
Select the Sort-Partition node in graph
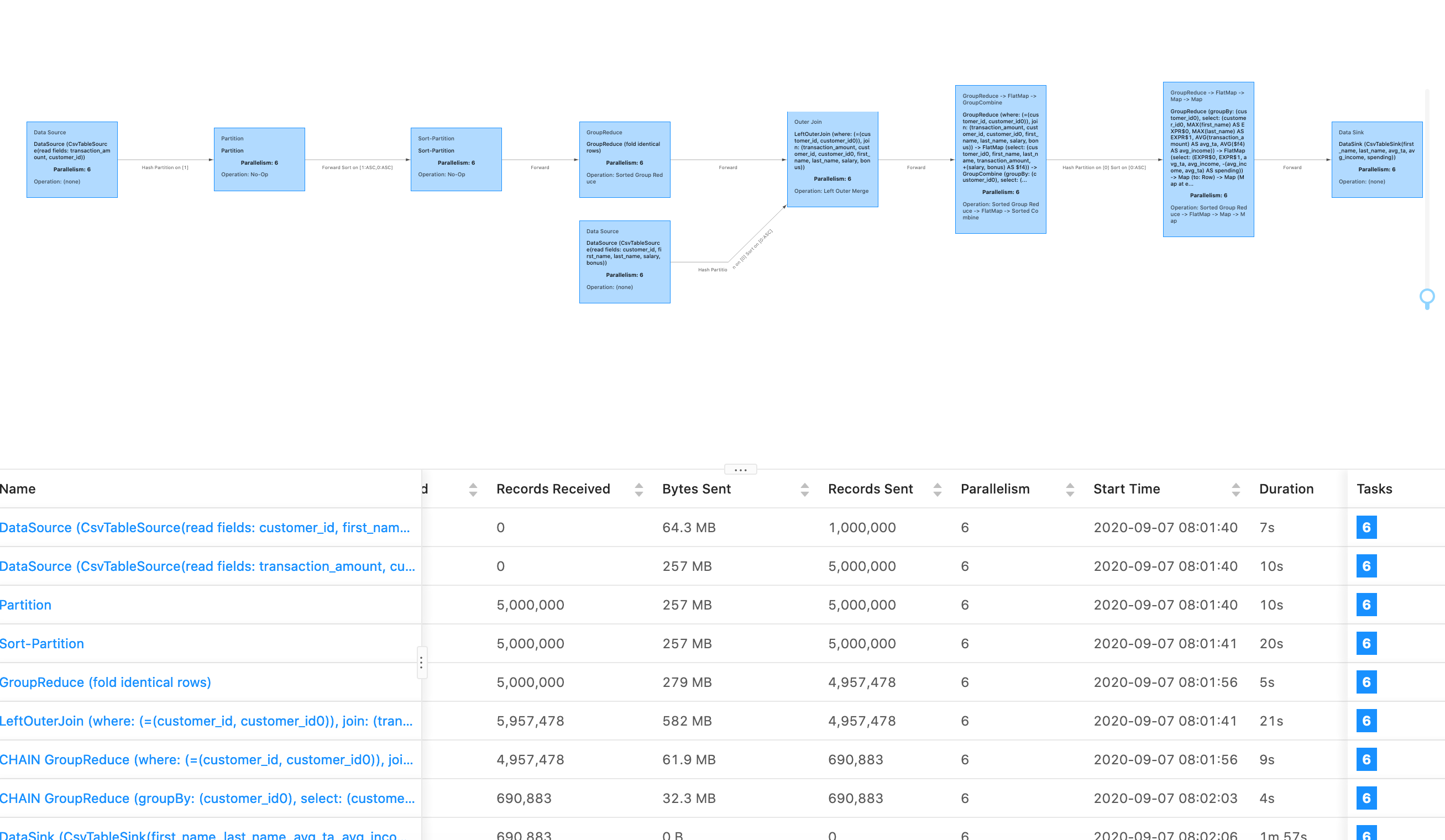[x=456, y=159]
